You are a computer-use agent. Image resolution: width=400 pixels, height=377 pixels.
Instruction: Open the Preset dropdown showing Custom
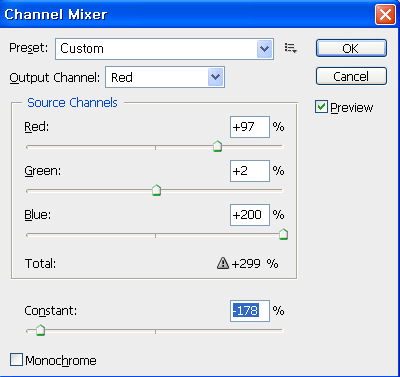point(164,49)
